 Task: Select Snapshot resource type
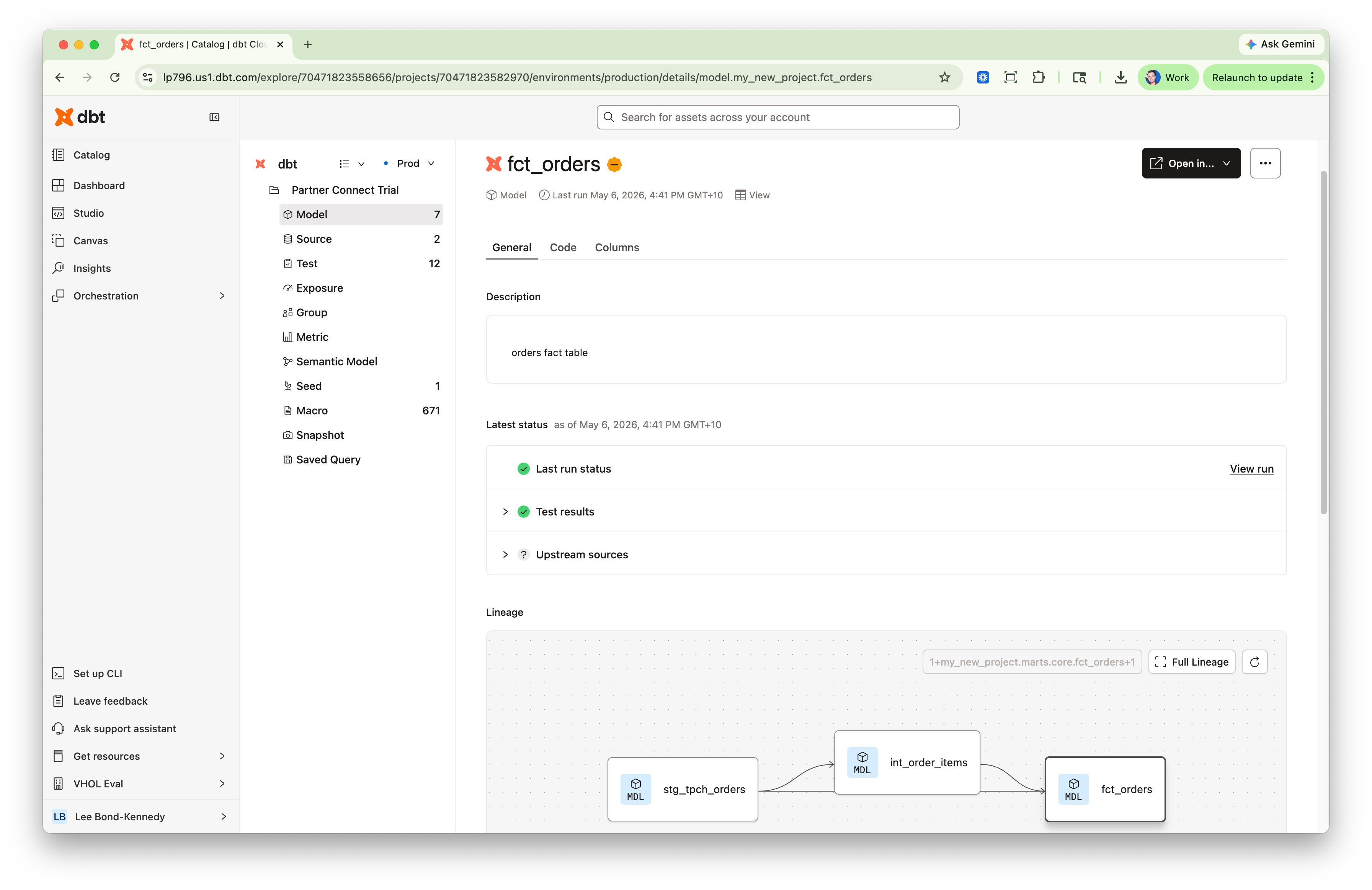(x=361, y=435)
